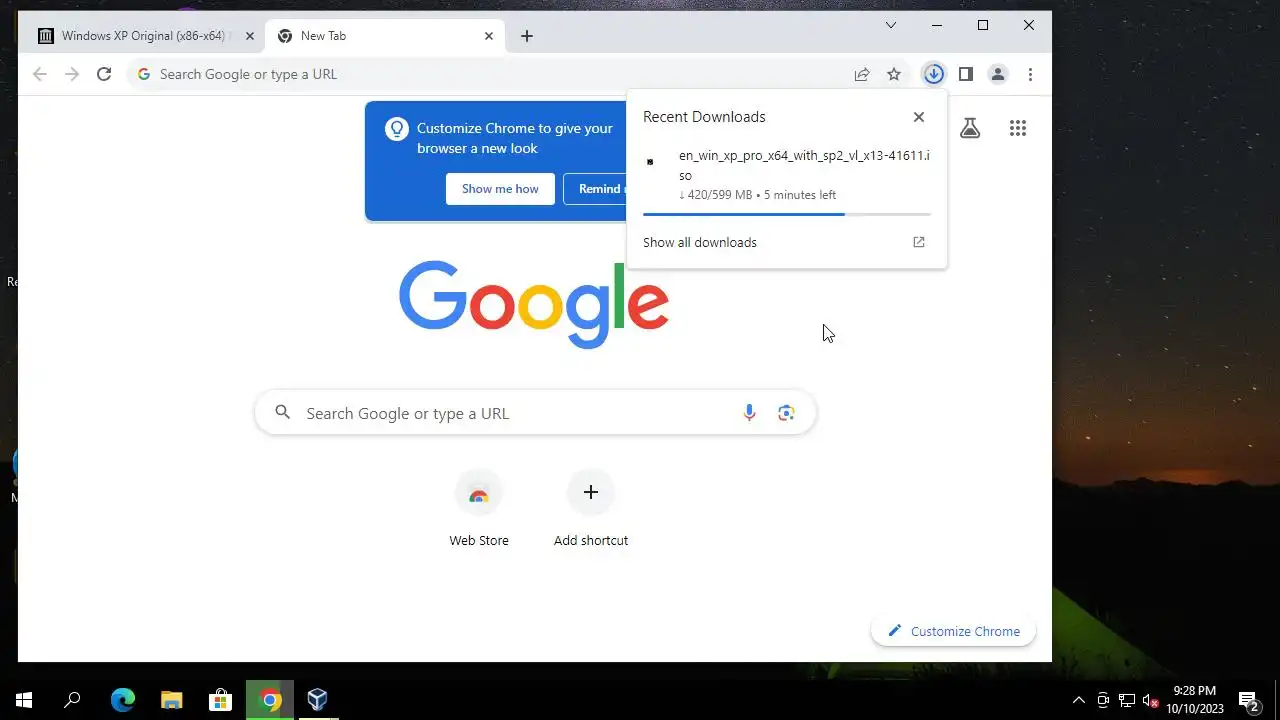This screenshot has height=720, width=1280.
Task: Click Add shortcut tile
Action: (x=591, y=510)
